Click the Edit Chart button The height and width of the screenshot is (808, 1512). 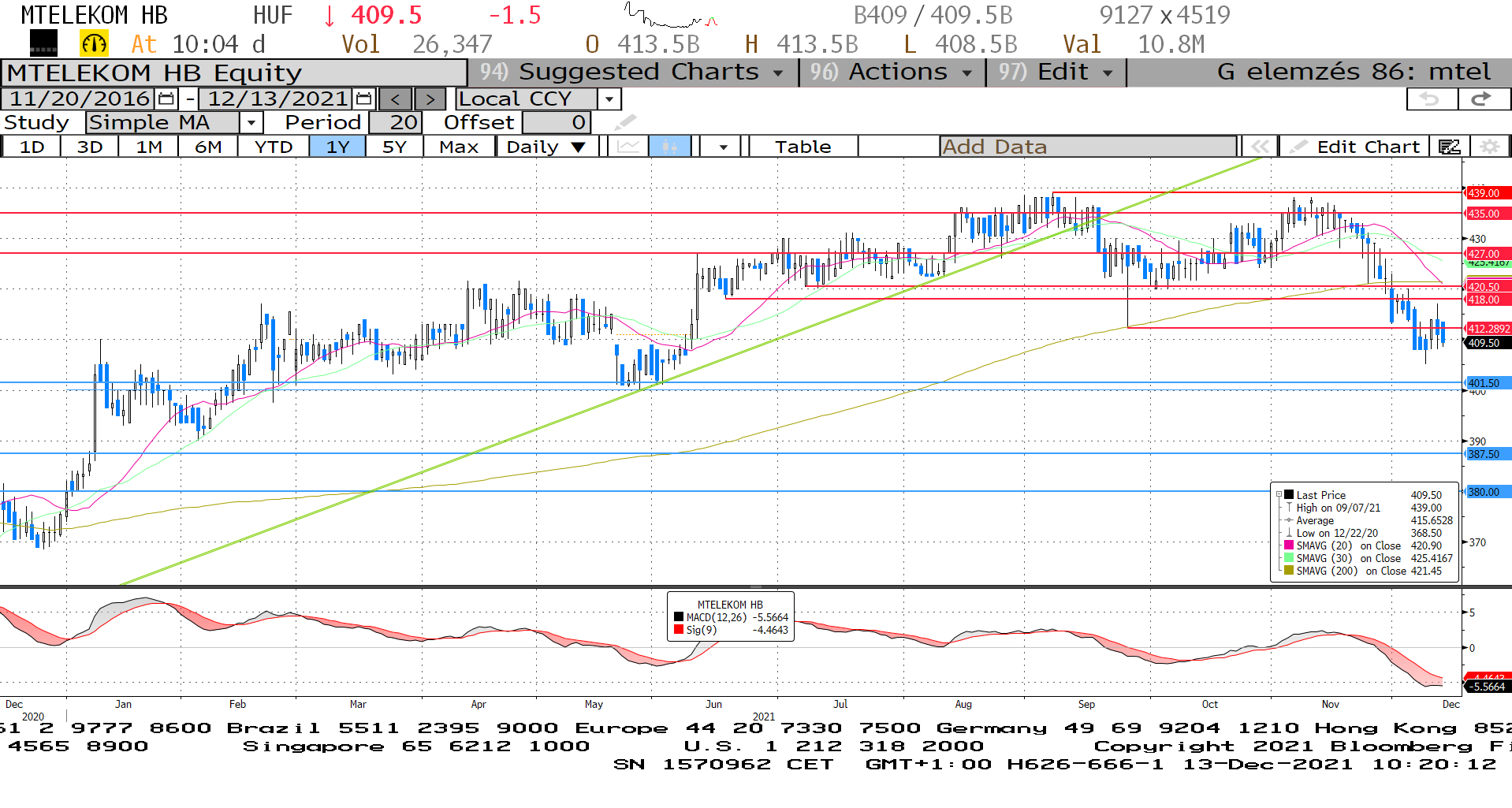1356,147
